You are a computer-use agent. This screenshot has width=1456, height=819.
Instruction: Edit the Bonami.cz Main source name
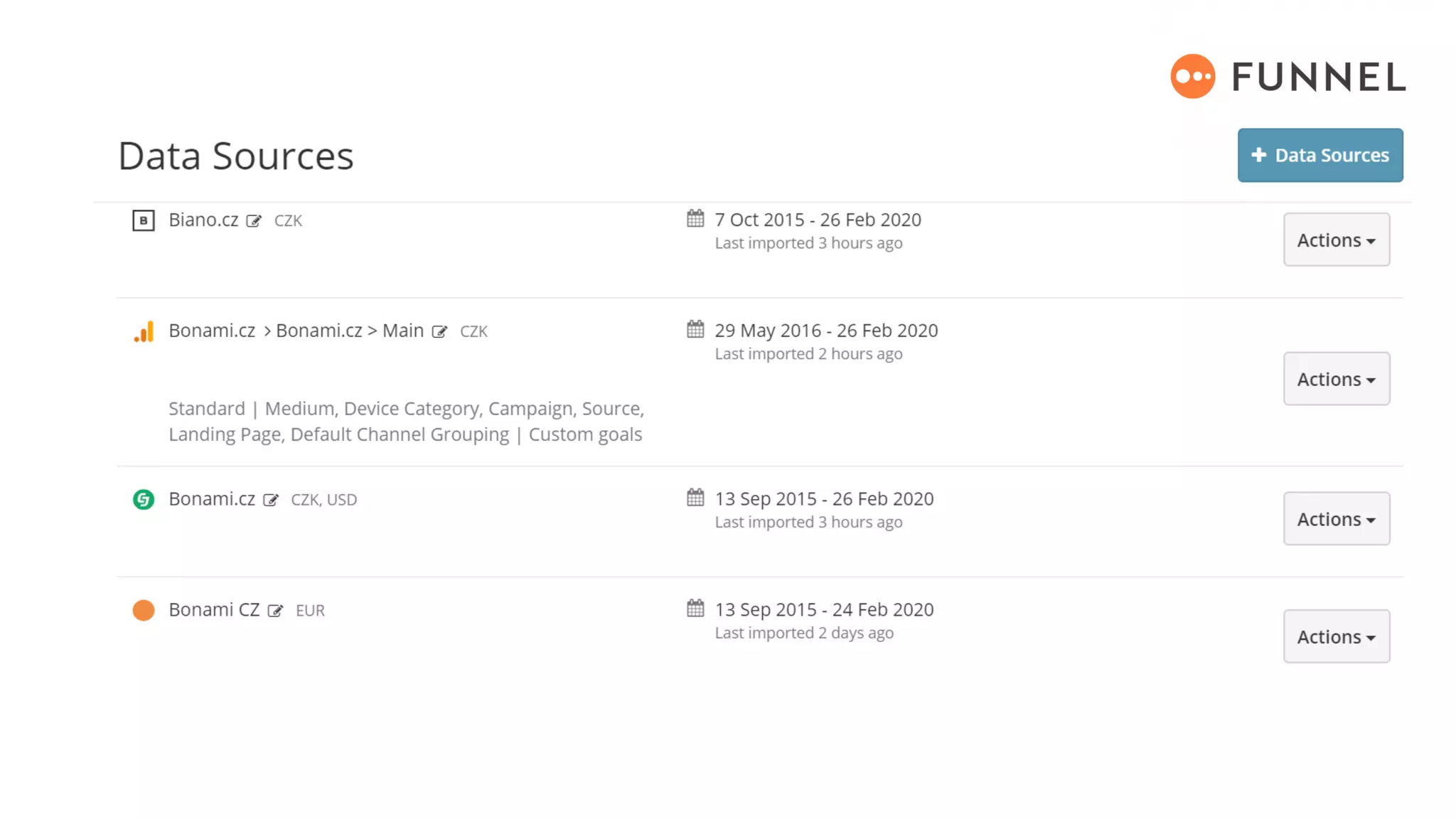pos(439,332)
